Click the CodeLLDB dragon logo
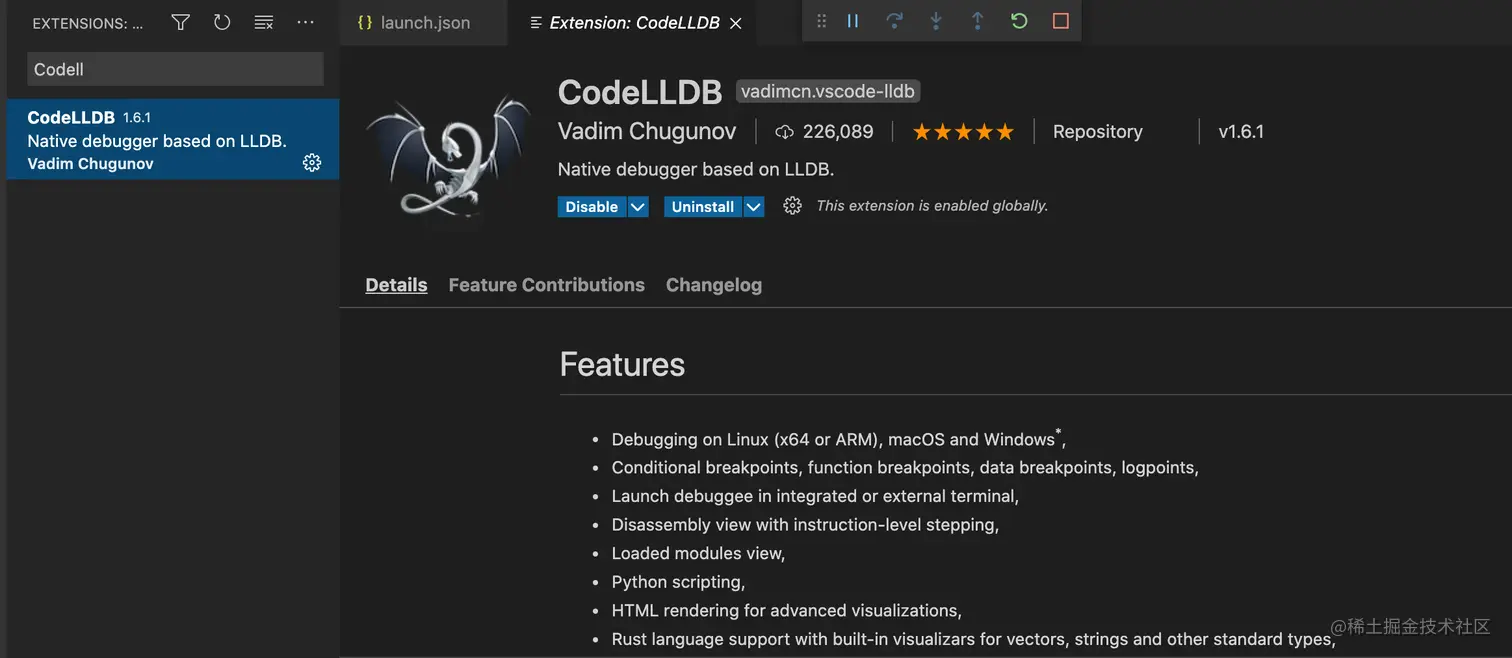Screen dimensions: 1512x658 448,155
